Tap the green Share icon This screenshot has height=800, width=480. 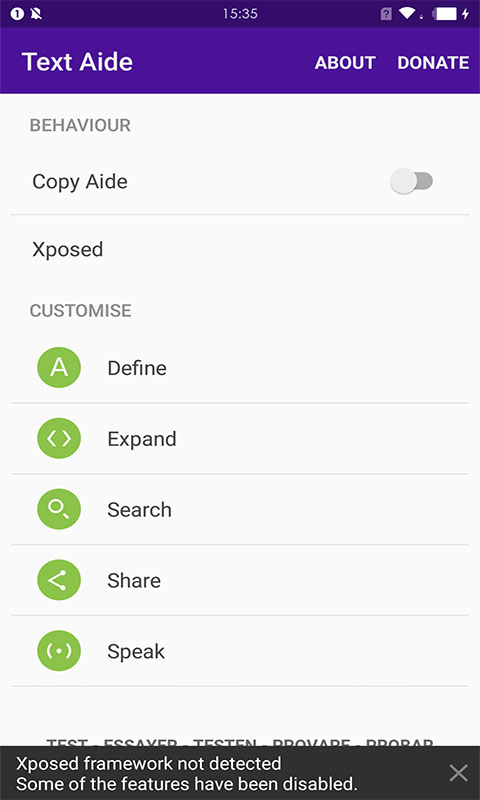(x=59, y=580)
